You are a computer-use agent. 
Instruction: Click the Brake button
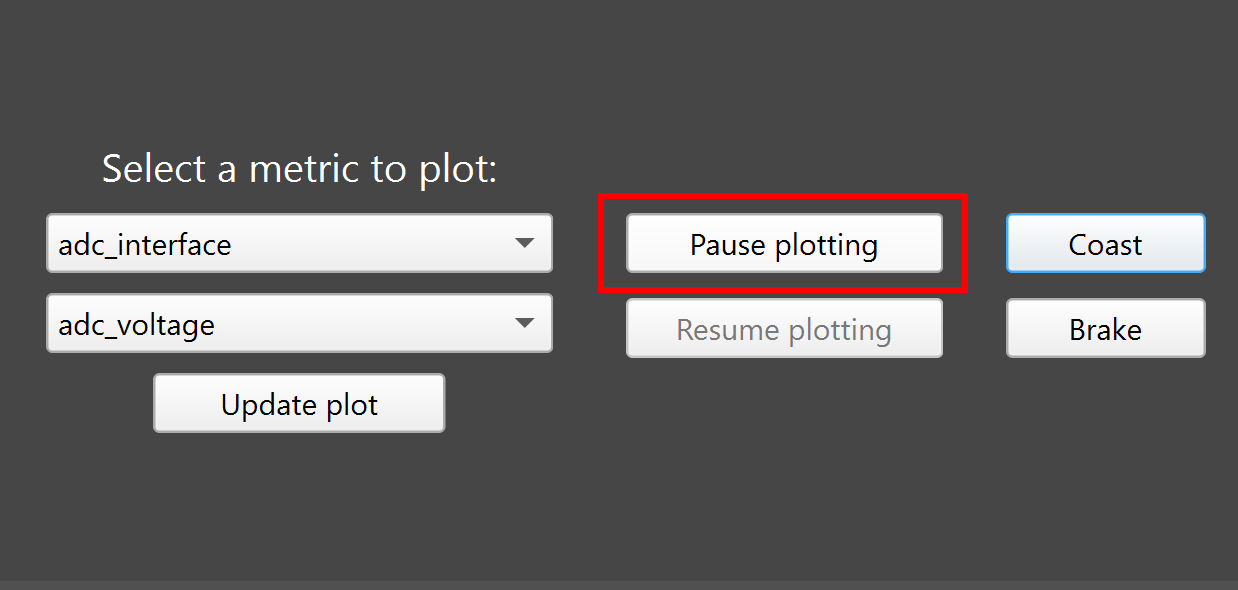[1105, 328]
